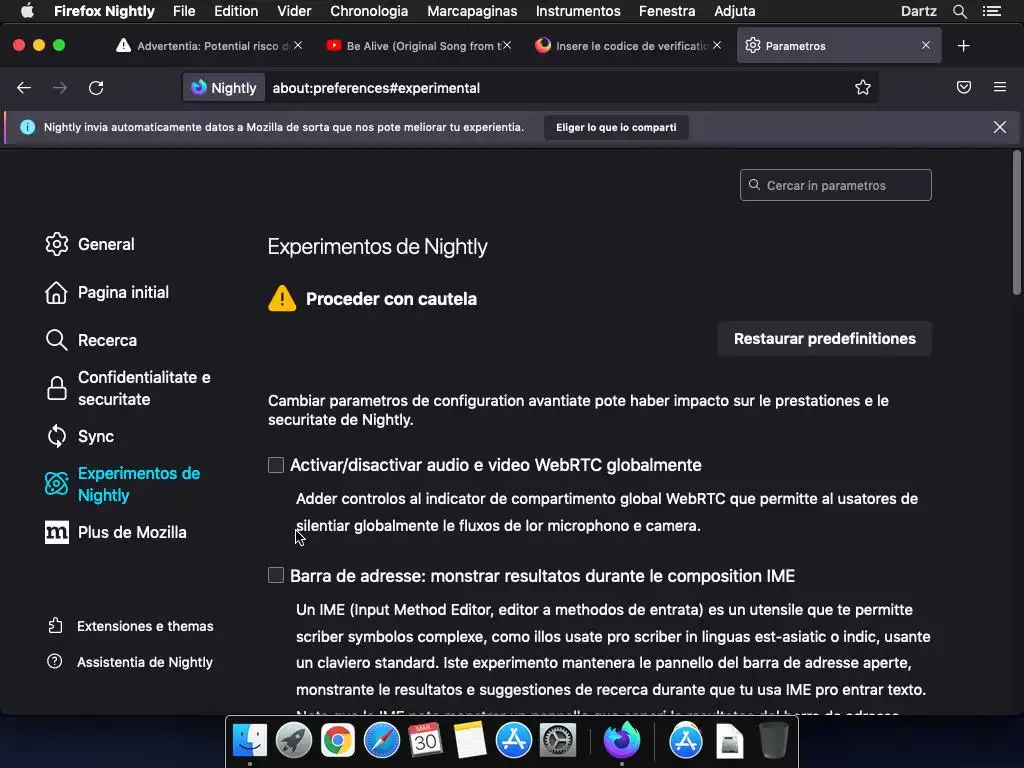Click the info icon in the notification bar
Viewport: 1024px width, 768px height.
[x=27, y=127]
